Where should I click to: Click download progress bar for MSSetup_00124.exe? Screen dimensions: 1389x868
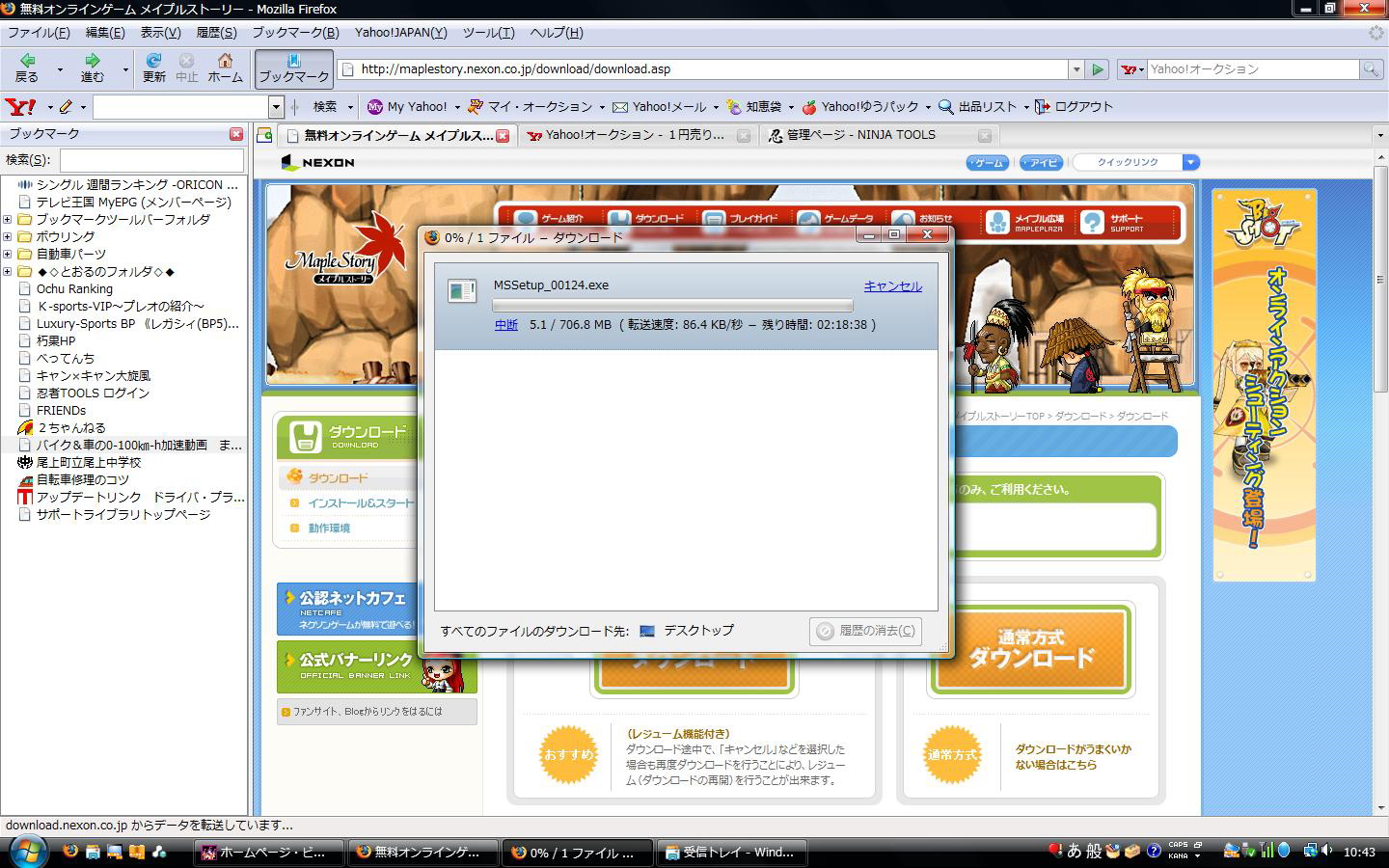(x=672, y=305)
